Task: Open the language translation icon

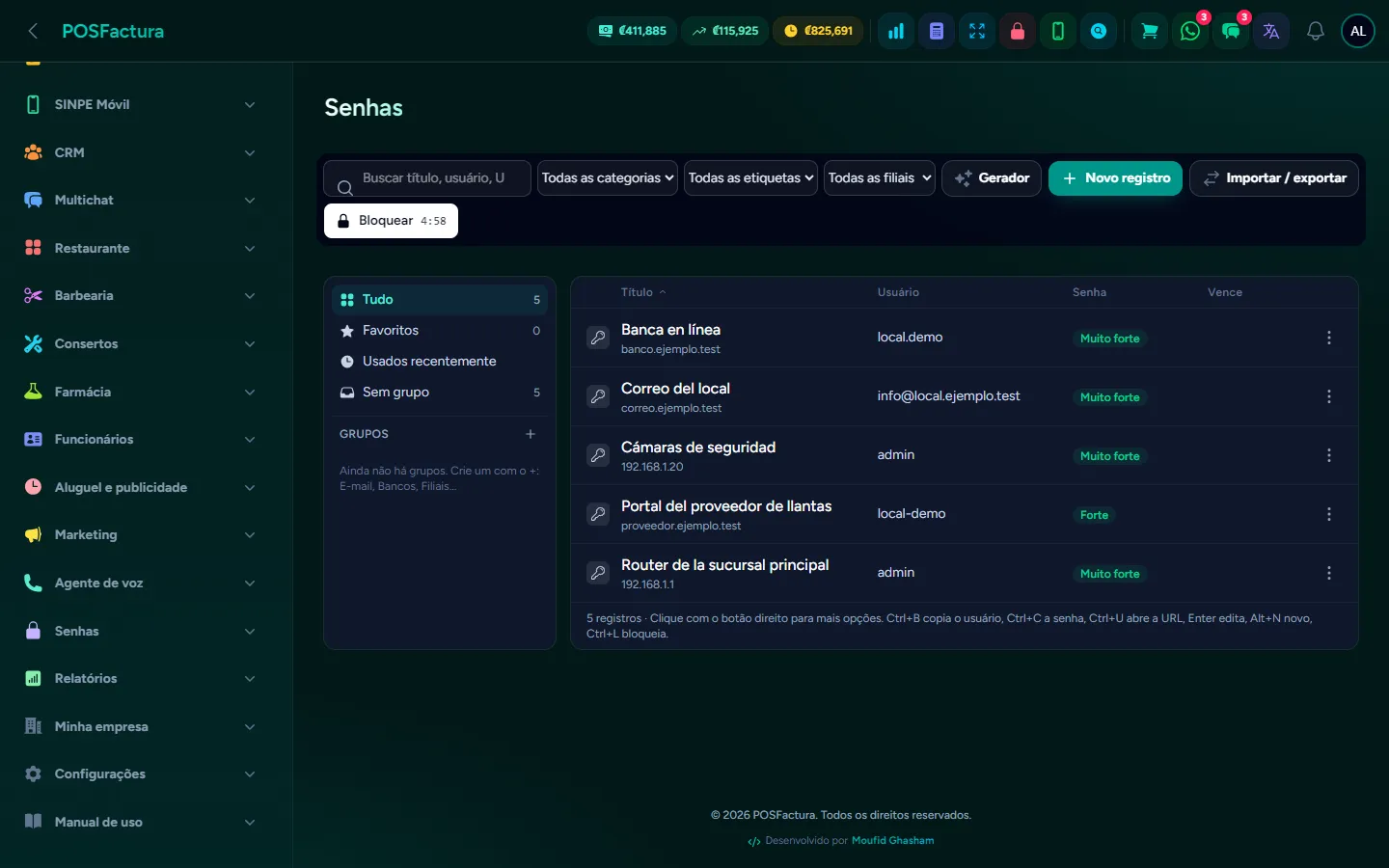Action: pyautogui.click(x=1271, y=31)
